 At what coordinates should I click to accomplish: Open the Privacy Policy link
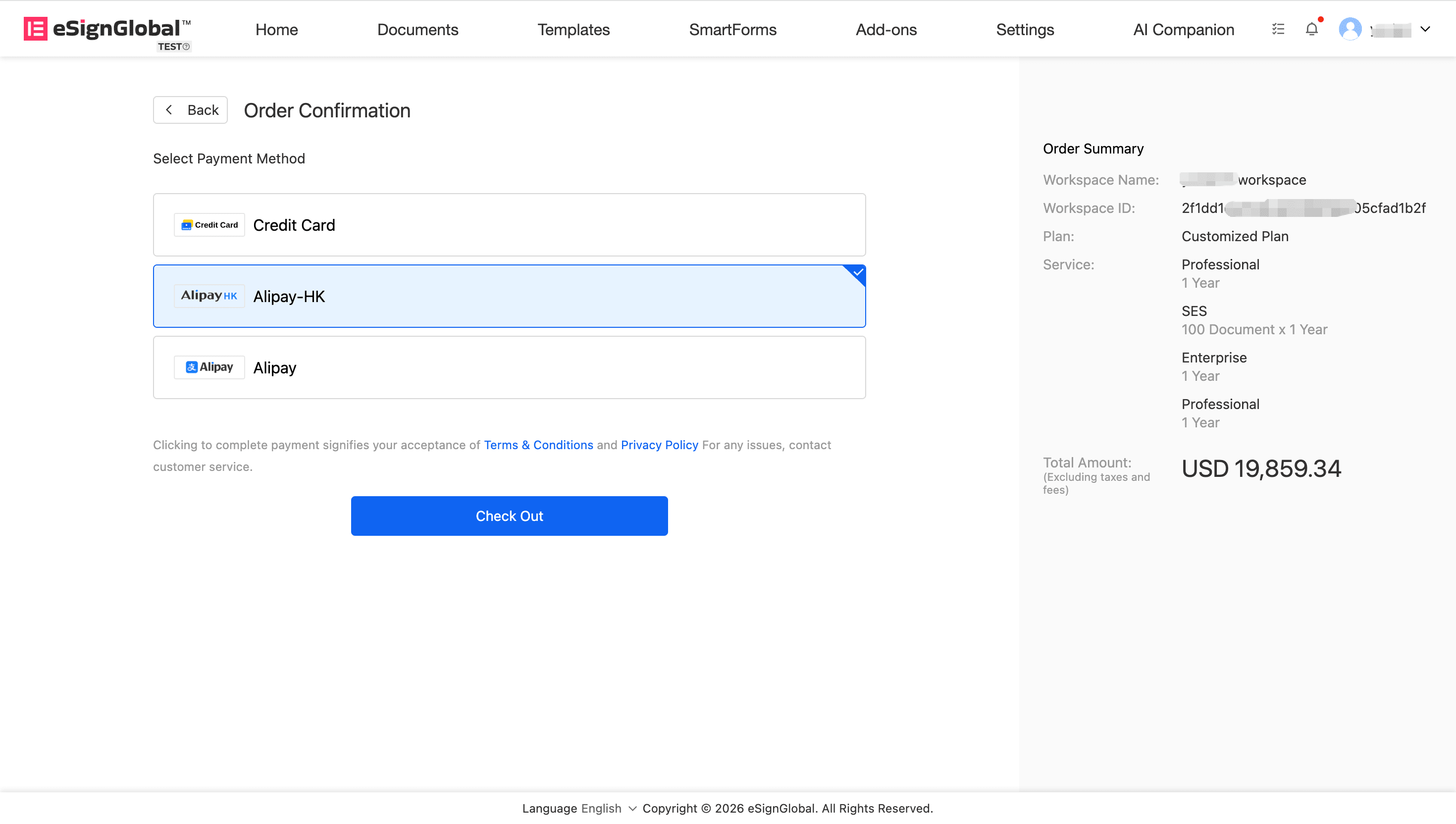(660, 445)
